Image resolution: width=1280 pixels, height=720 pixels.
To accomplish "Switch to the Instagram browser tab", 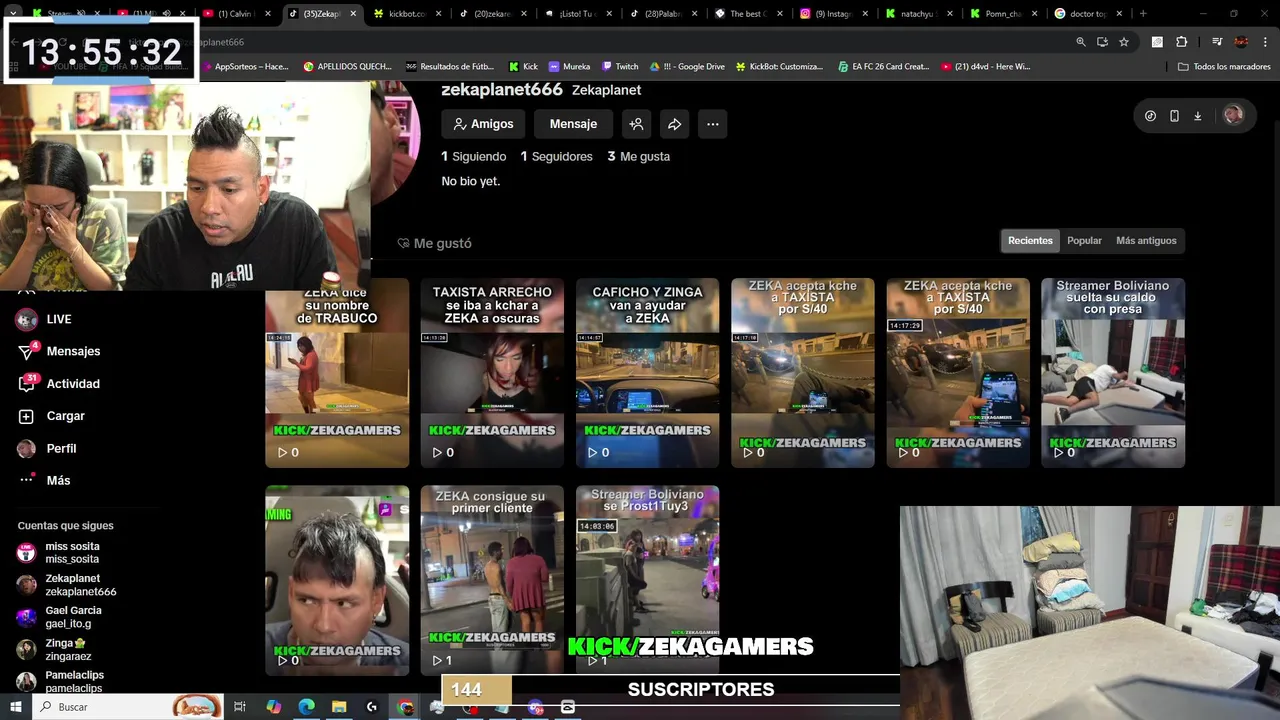I will tap(833, 14).
